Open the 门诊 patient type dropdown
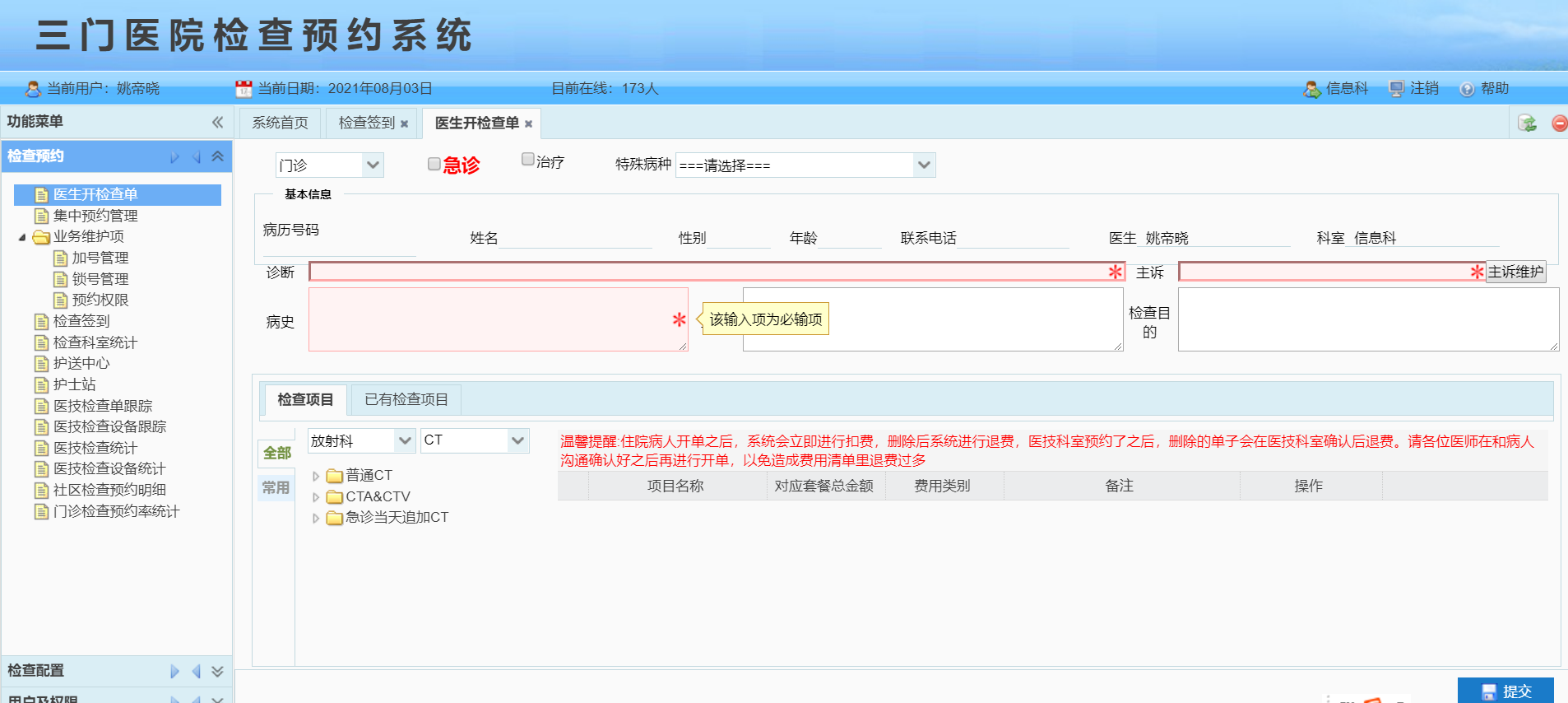The width and height of the screenshot is (1568, 703). point(373,165)
